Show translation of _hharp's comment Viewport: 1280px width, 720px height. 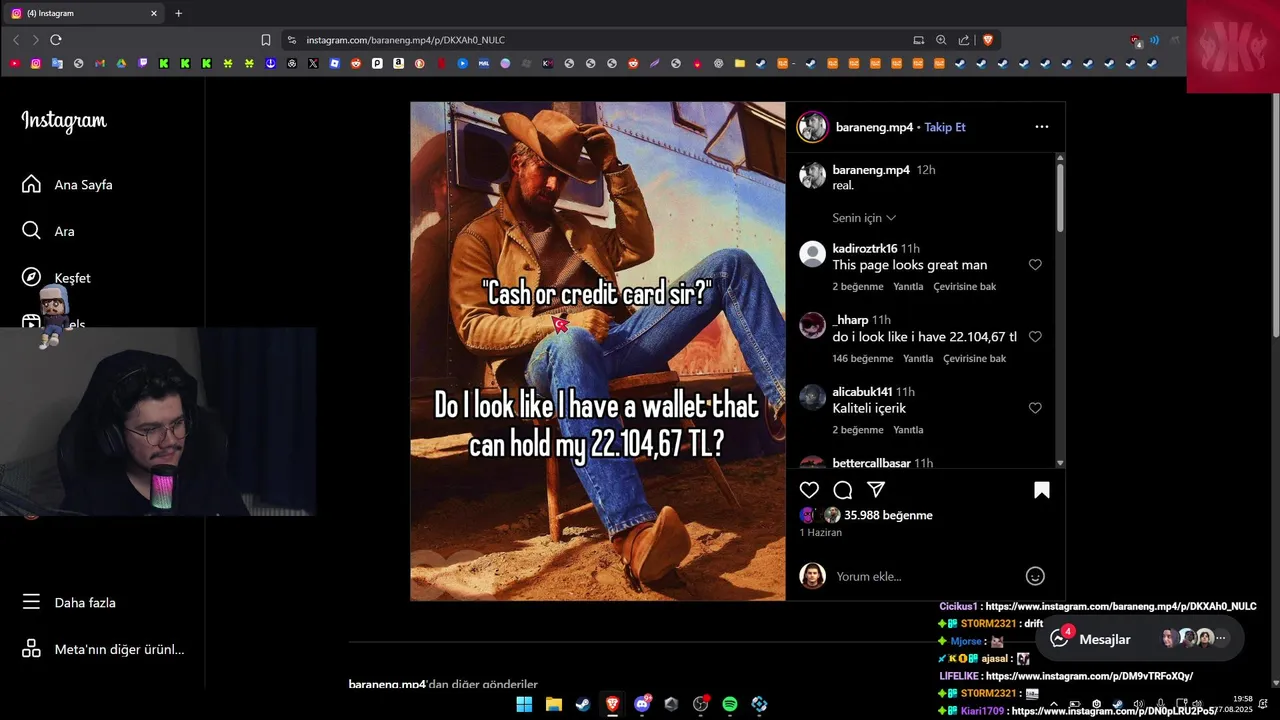click(974, 359)
